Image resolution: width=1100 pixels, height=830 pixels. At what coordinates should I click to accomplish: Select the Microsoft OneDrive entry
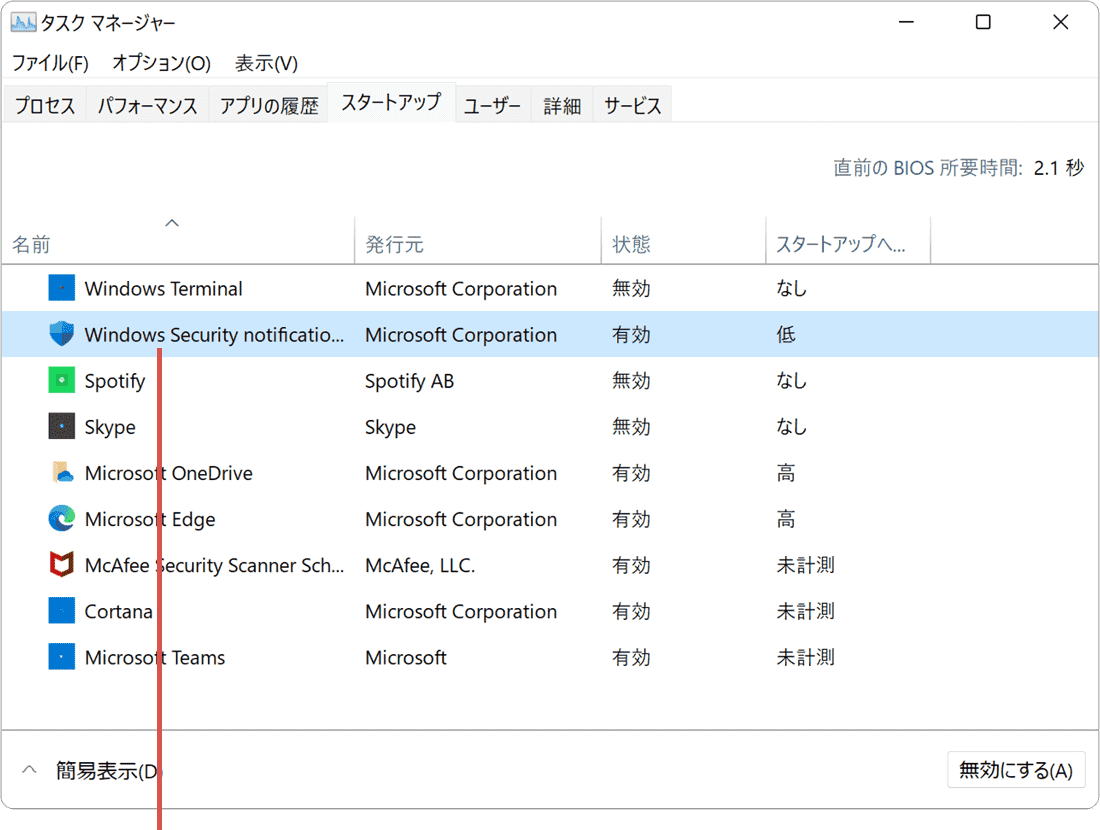tap(168, 473)
